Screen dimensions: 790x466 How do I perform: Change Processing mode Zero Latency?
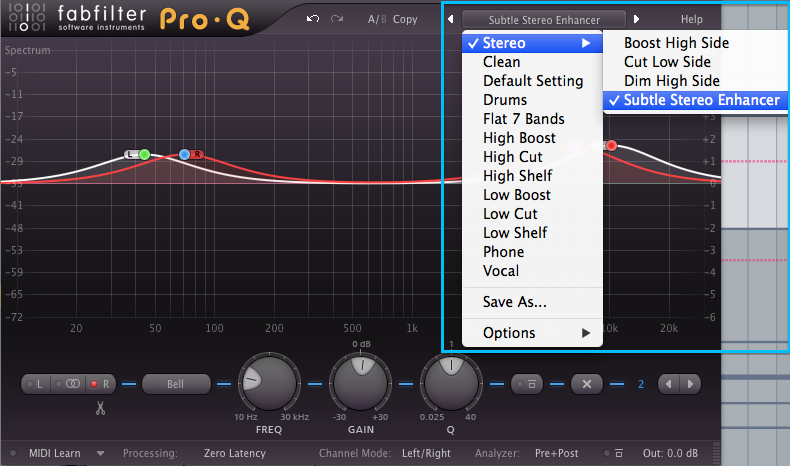234,453
